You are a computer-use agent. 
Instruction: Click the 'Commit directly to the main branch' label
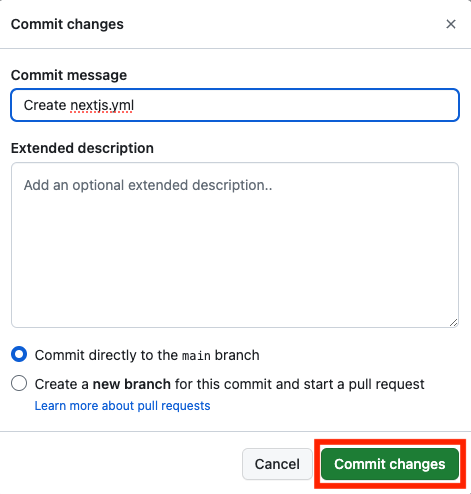(147, 355)
